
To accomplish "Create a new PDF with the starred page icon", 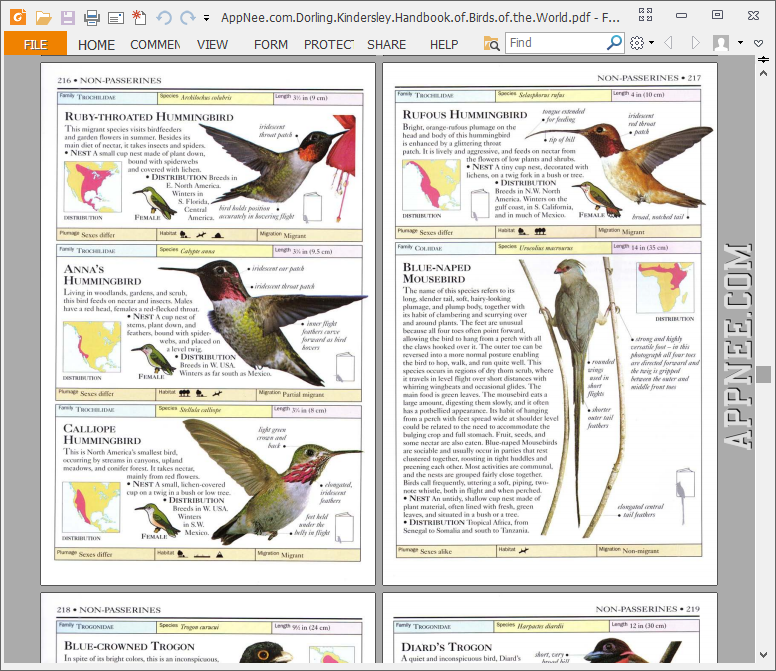I will pos(139,17).
